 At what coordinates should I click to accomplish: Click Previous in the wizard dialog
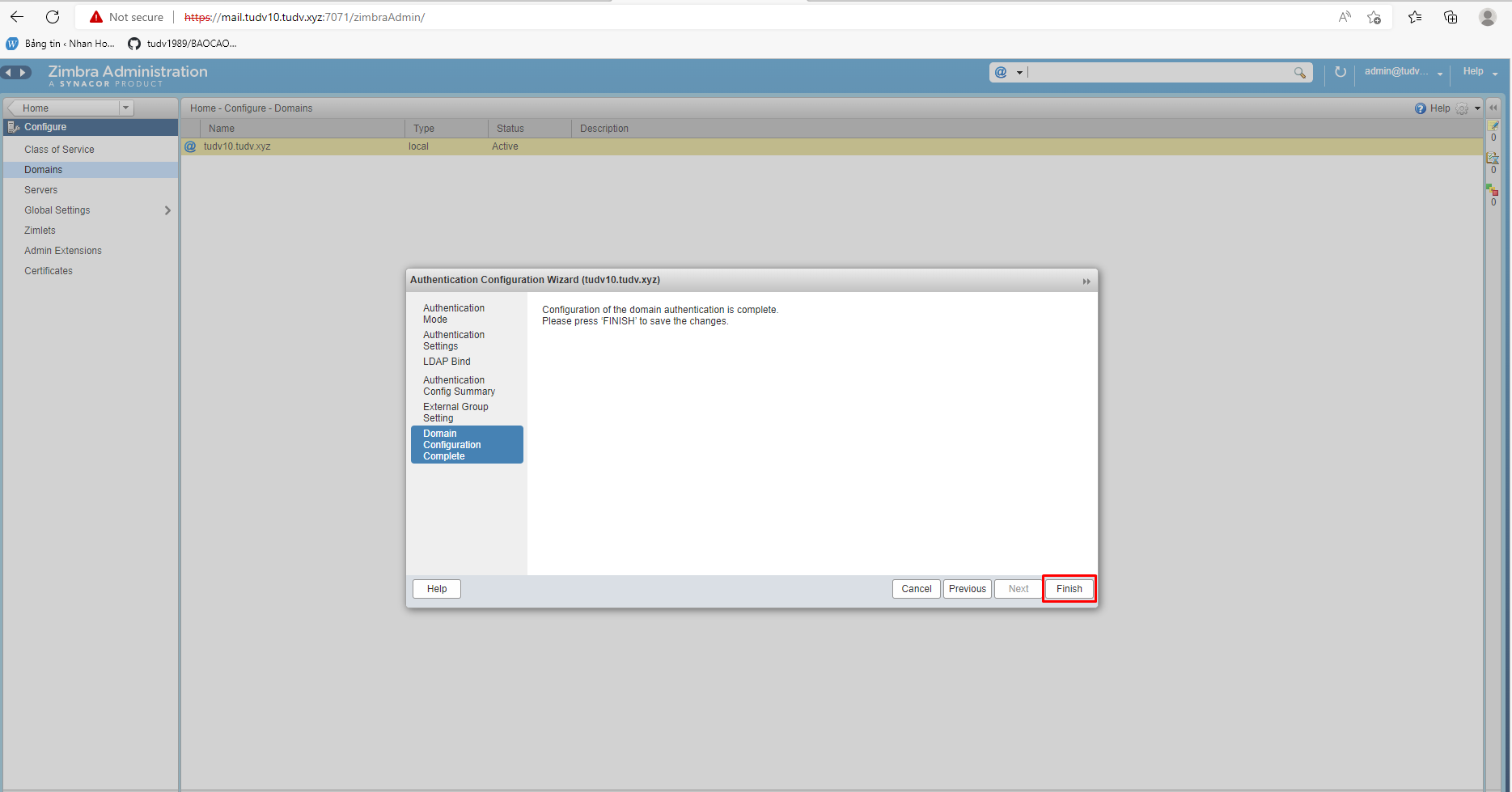point(967,588)
